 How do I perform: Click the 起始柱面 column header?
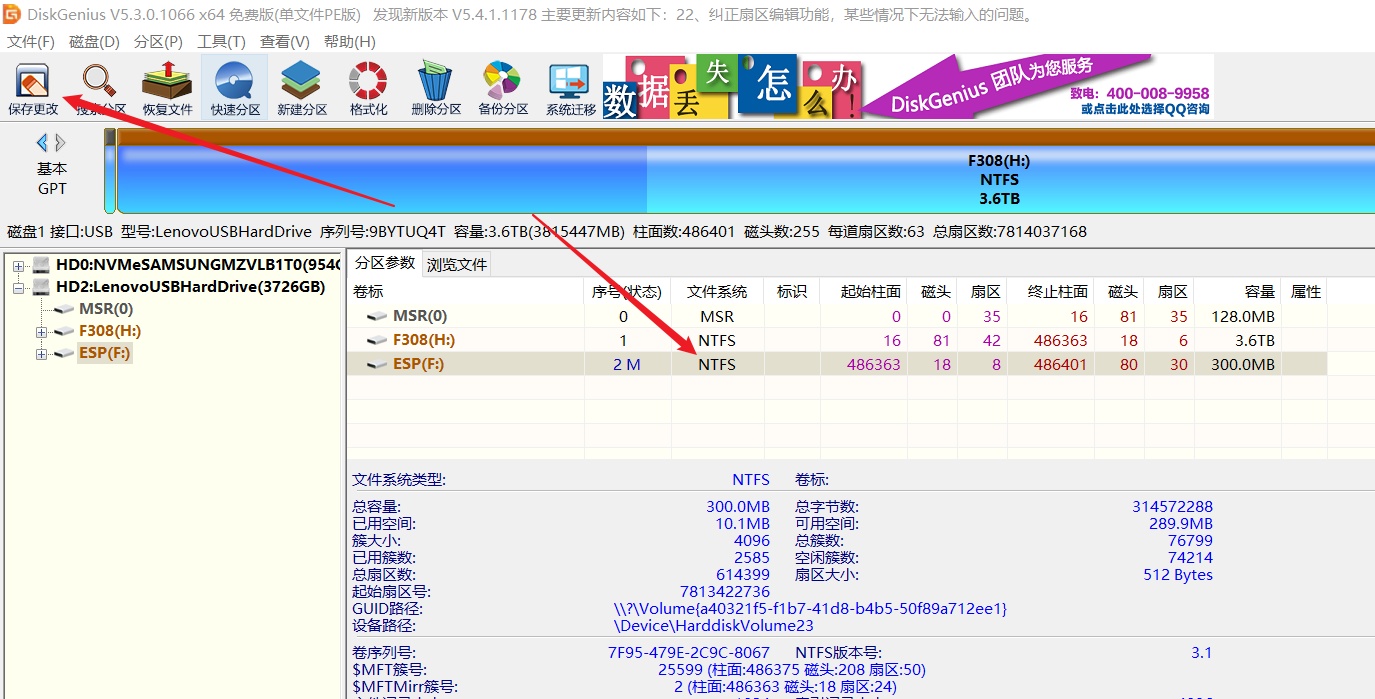pos(871,292)
